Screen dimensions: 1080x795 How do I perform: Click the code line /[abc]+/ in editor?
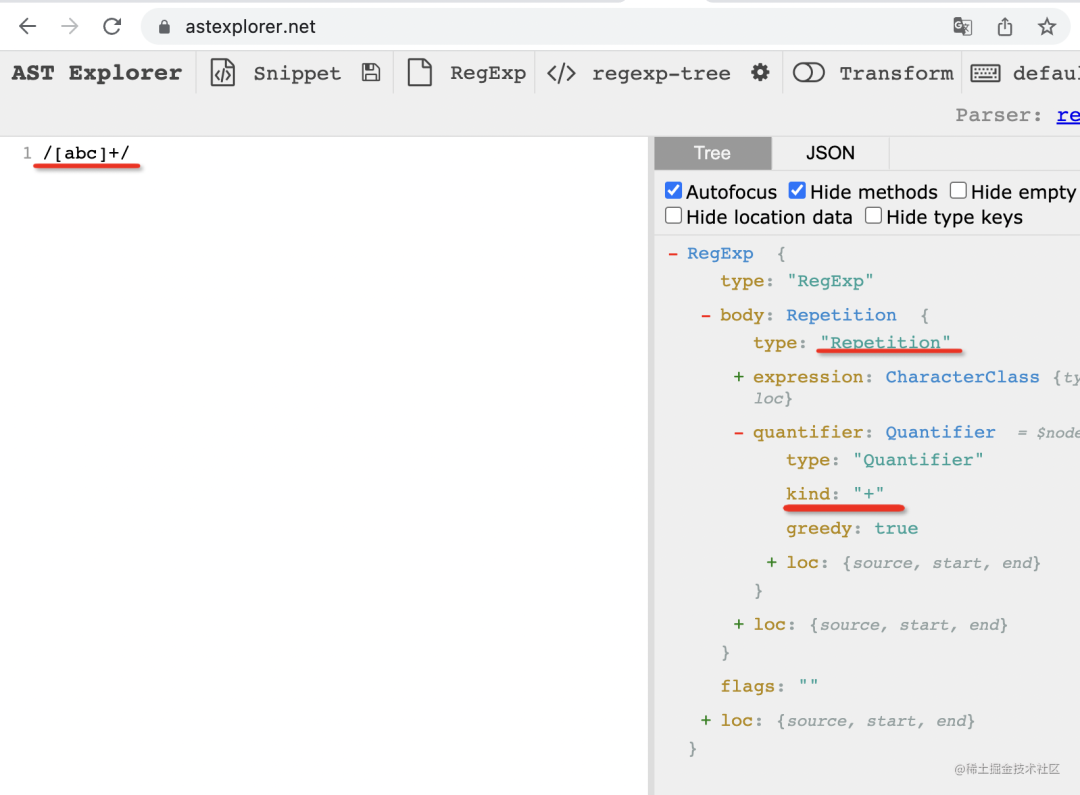tap(86, 153)
